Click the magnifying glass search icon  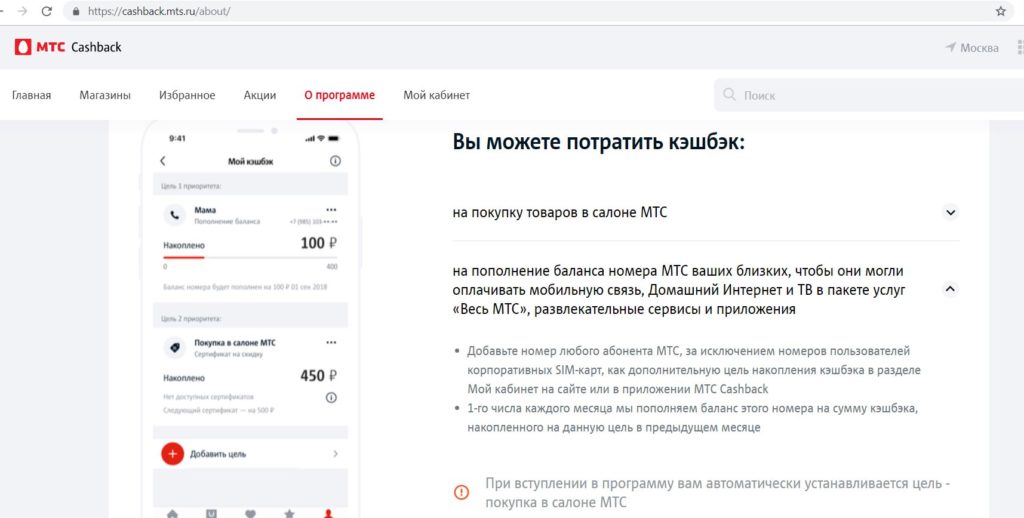tap(729, 95)
